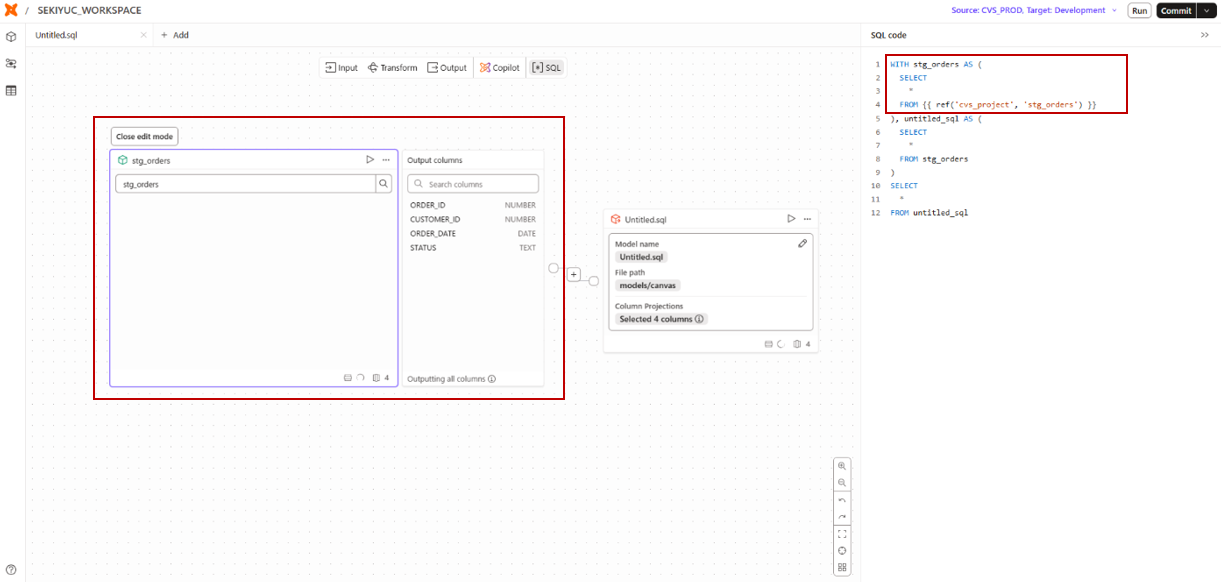Click the Untitled.sql input port circle
This screenshot has height=582, width=1221.
[593, 281]
